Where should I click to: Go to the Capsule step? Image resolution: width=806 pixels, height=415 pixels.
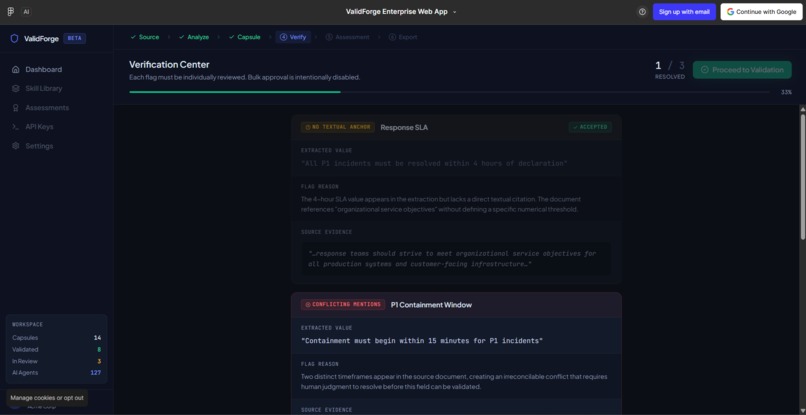(245, 37)
